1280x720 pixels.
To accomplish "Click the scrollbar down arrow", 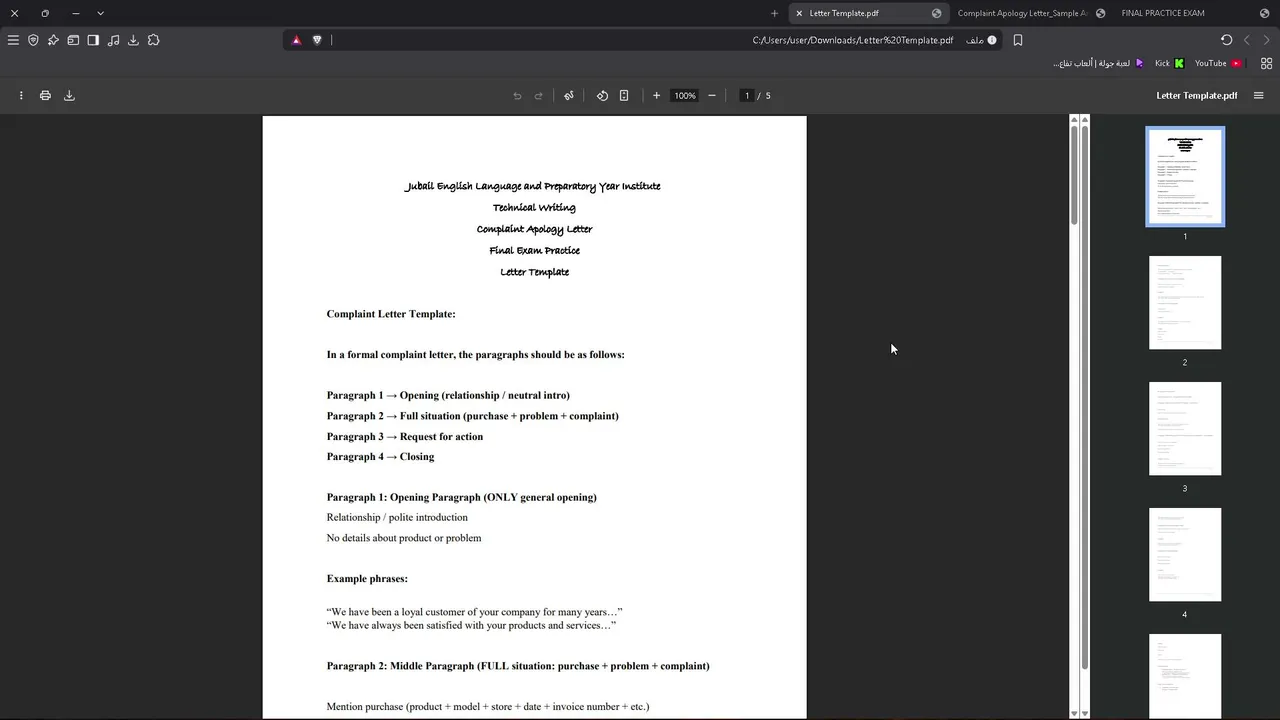I will coord(1075,713).
